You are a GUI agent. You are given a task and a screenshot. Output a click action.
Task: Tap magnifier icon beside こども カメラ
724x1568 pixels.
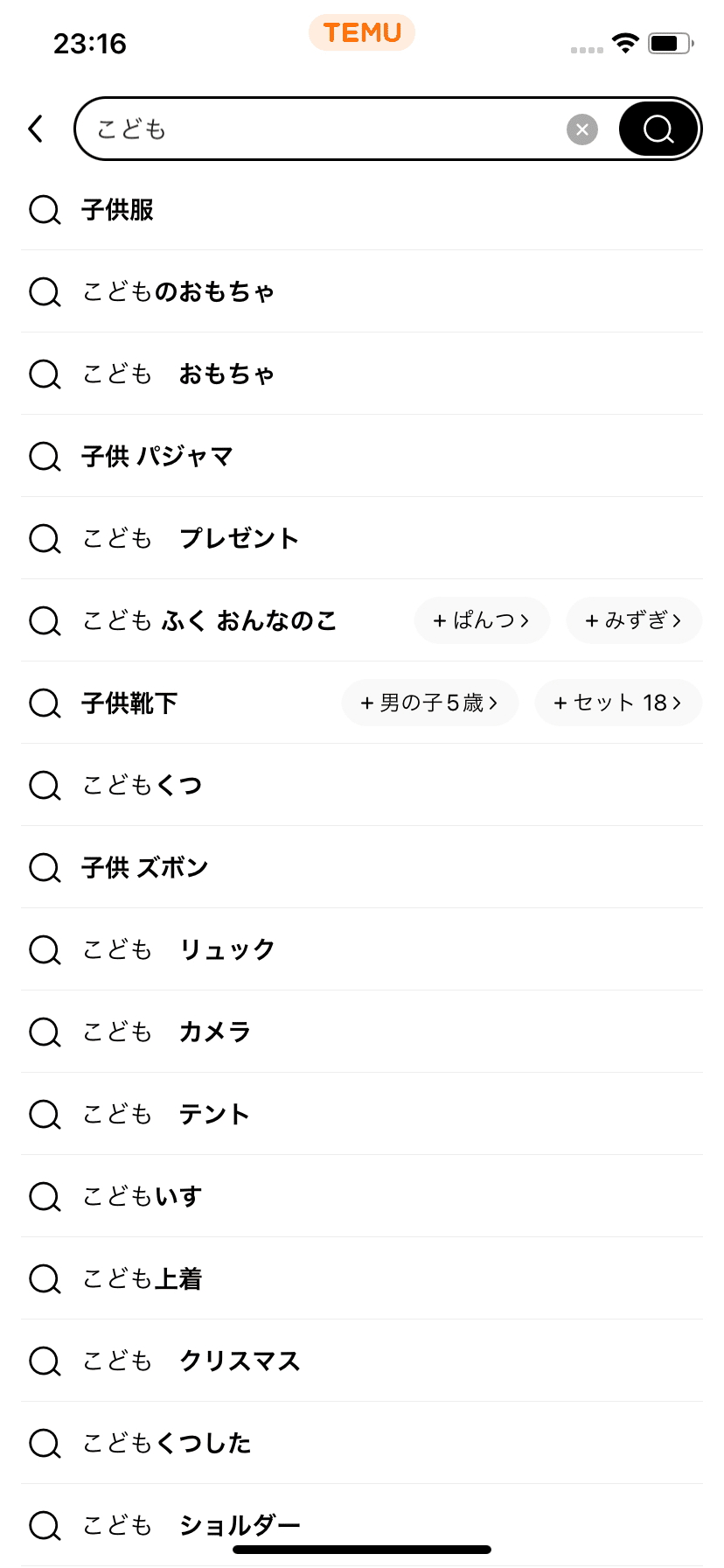pyautogui.click(x=45, y=1032)
